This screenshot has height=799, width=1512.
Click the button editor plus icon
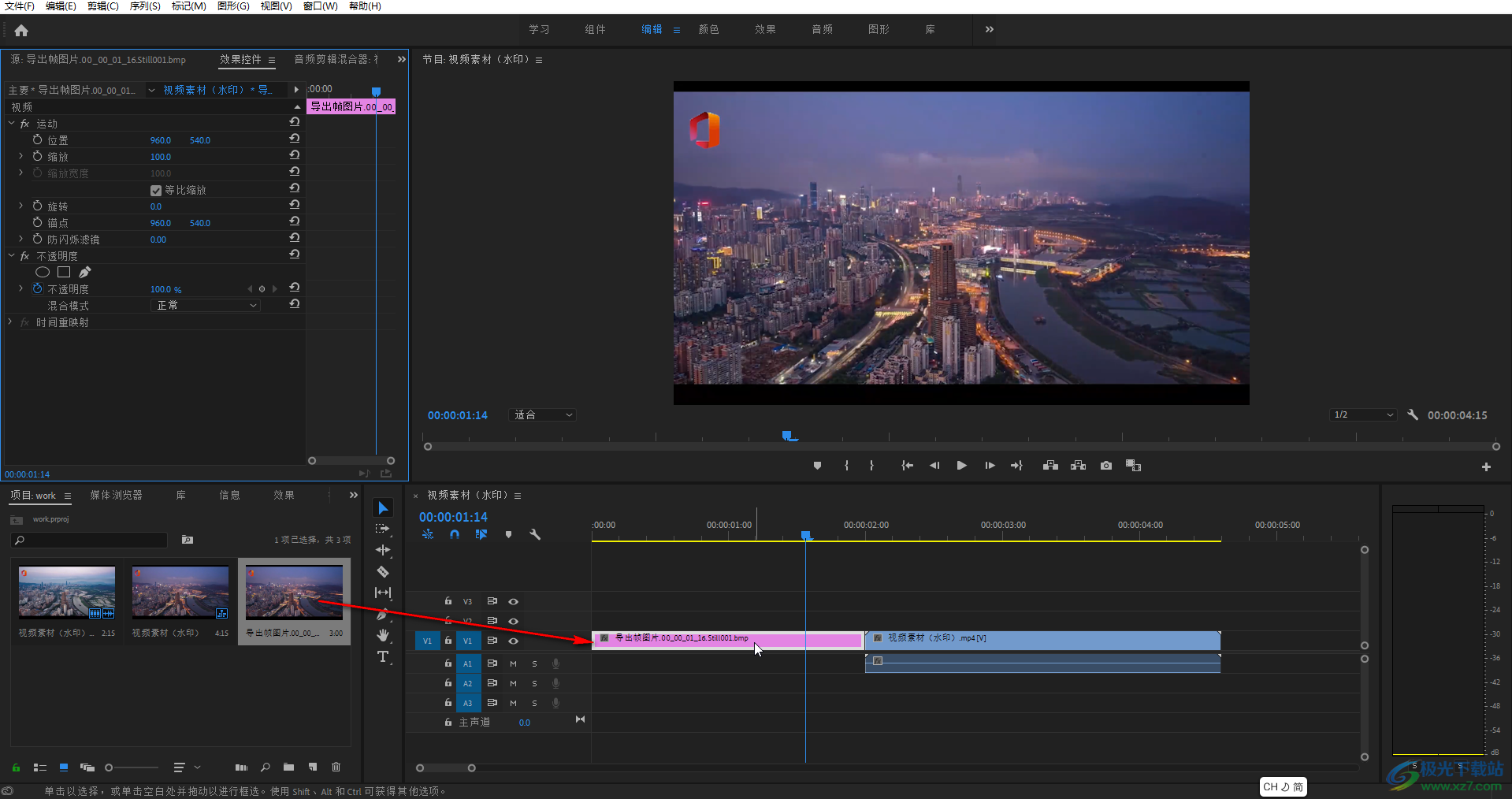(x=1486, y=466)
